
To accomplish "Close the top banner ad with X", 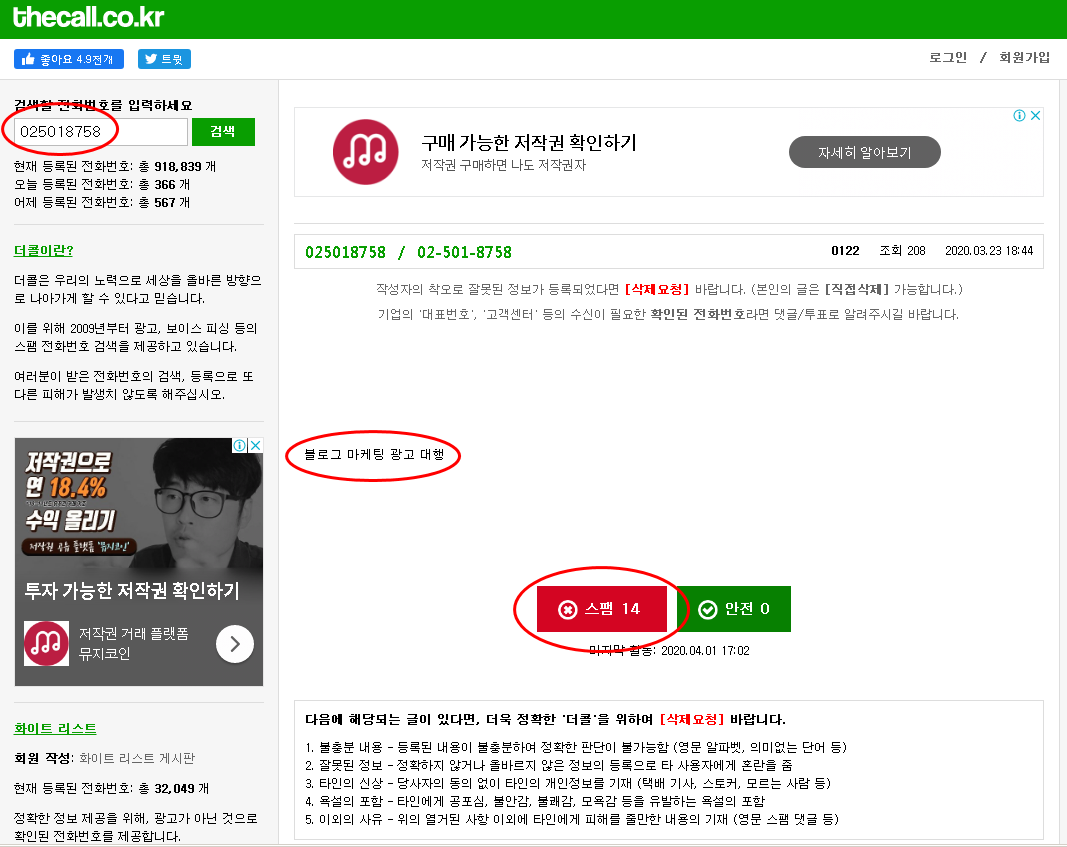I will pos(1035,116).
